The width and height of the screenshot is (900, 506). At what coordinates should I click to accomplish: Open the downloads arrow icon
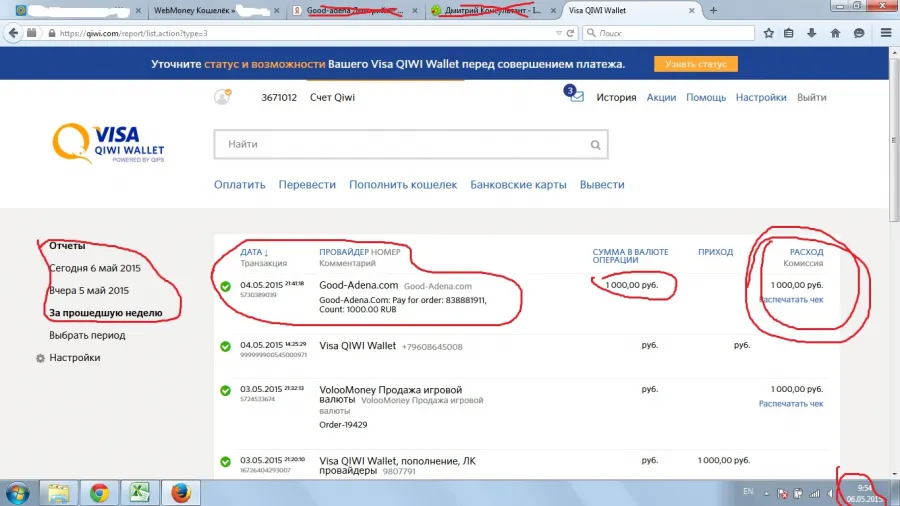[811, 33]
